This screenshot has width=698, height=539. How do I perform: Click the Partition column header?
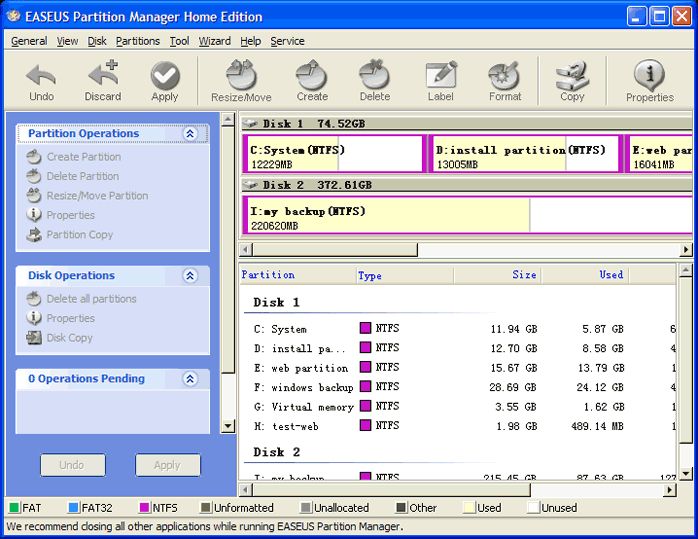298,275
